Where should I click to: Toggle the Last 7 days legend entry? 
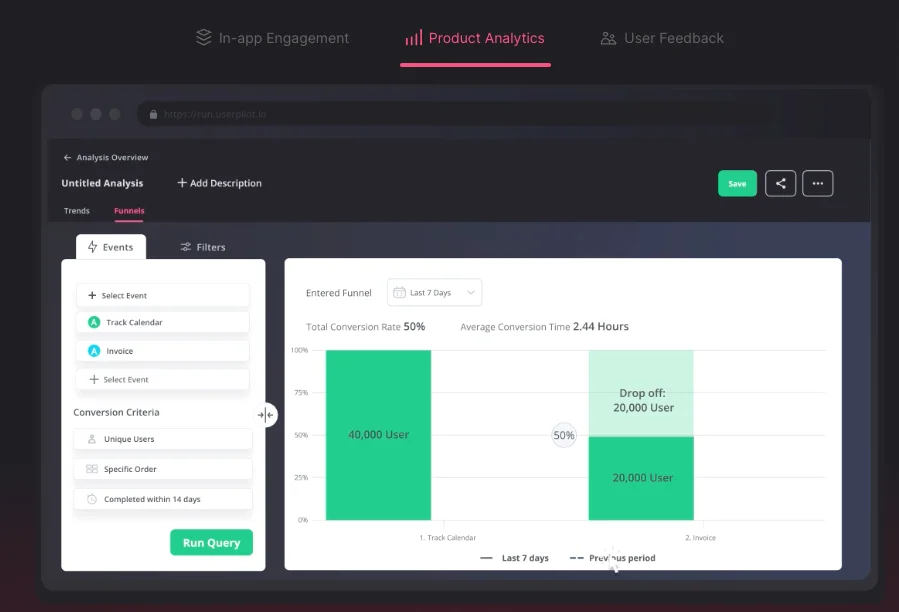[514, 558]
